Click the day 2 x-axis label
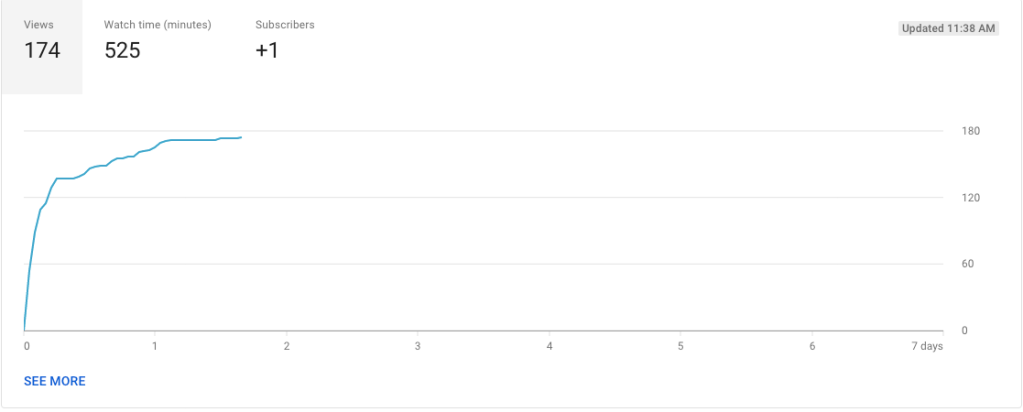 287,346
